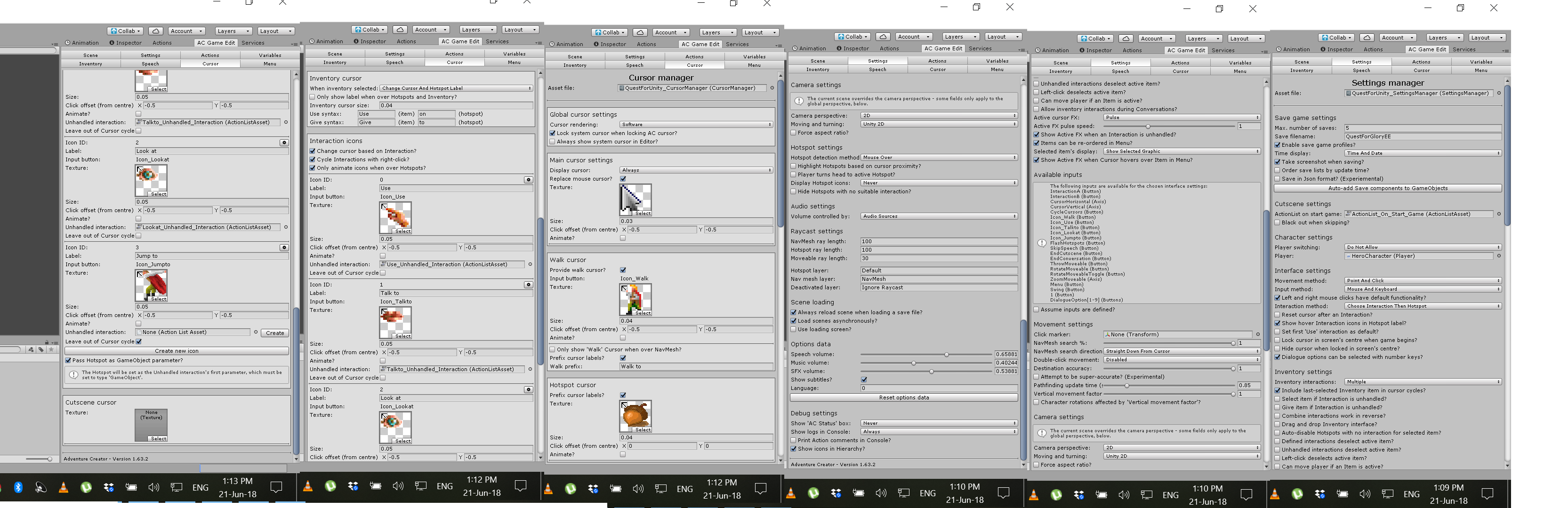Open object picker beside HeroCharacter (Player) field

coord(1499,256)
